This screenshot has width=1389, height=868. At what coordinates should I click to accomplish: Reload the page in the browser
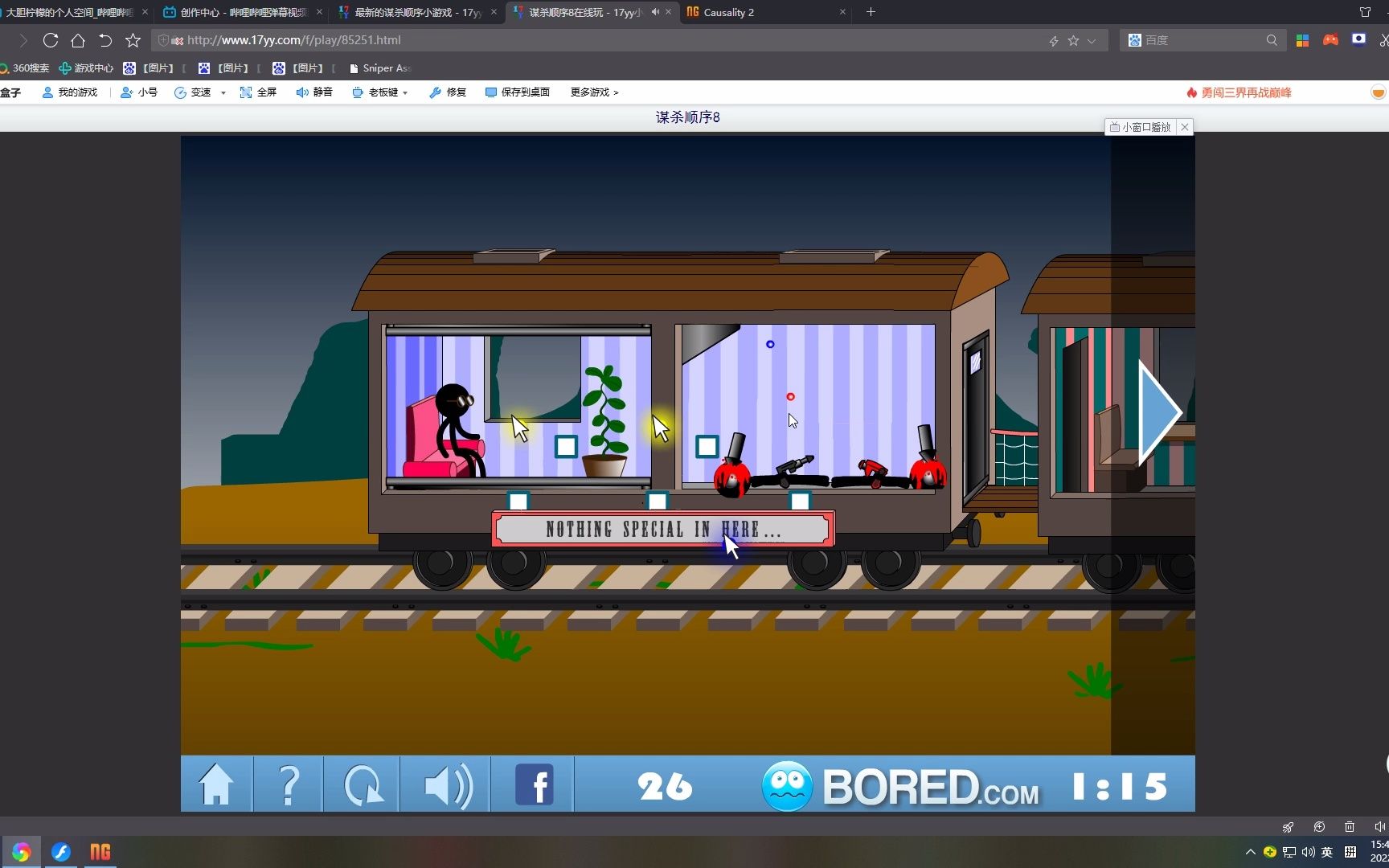click(x=50, y=40)
